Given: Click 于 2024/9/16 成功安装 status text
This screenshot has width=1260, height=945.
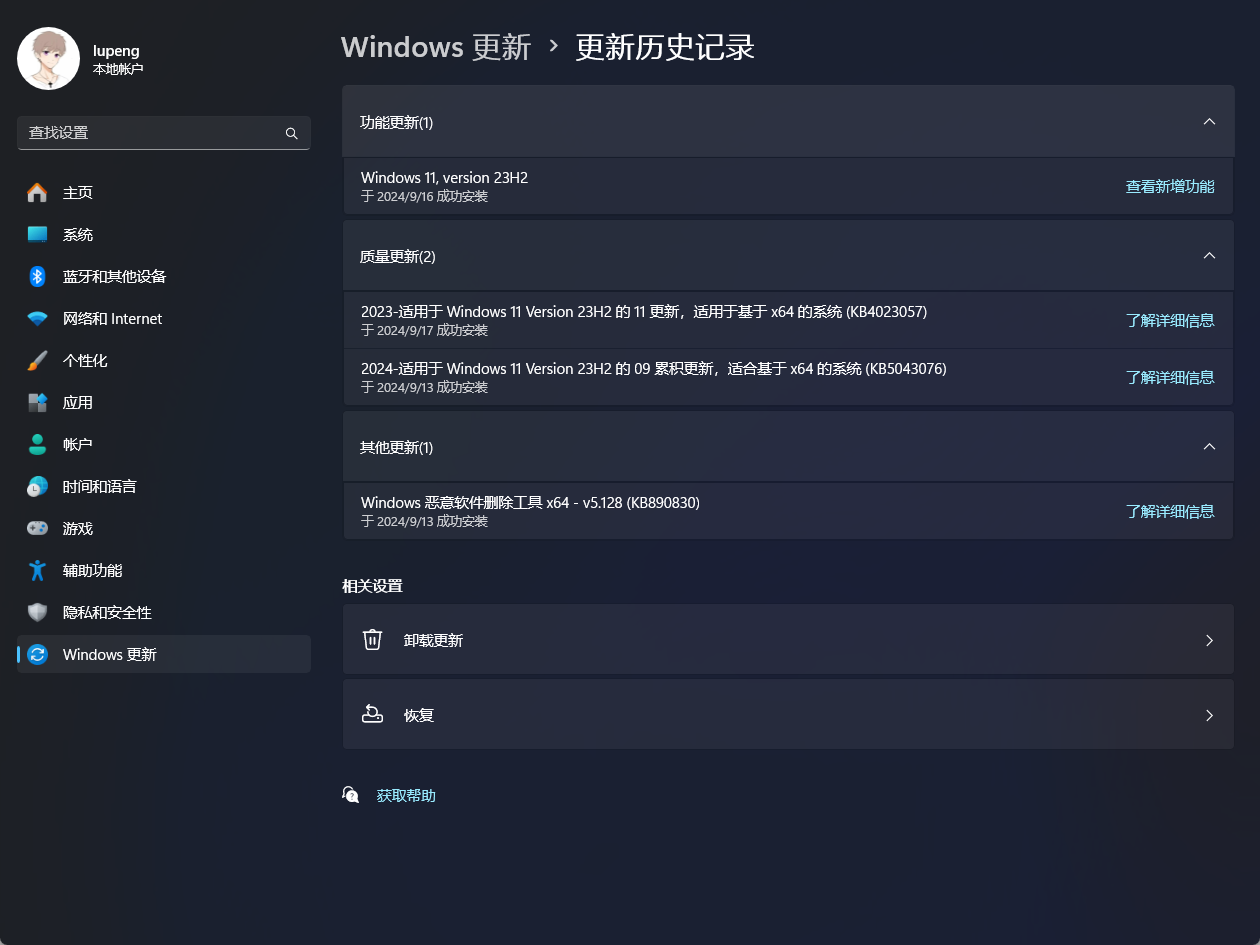Looking at the screenshot, I should click(x=424, y=196).
